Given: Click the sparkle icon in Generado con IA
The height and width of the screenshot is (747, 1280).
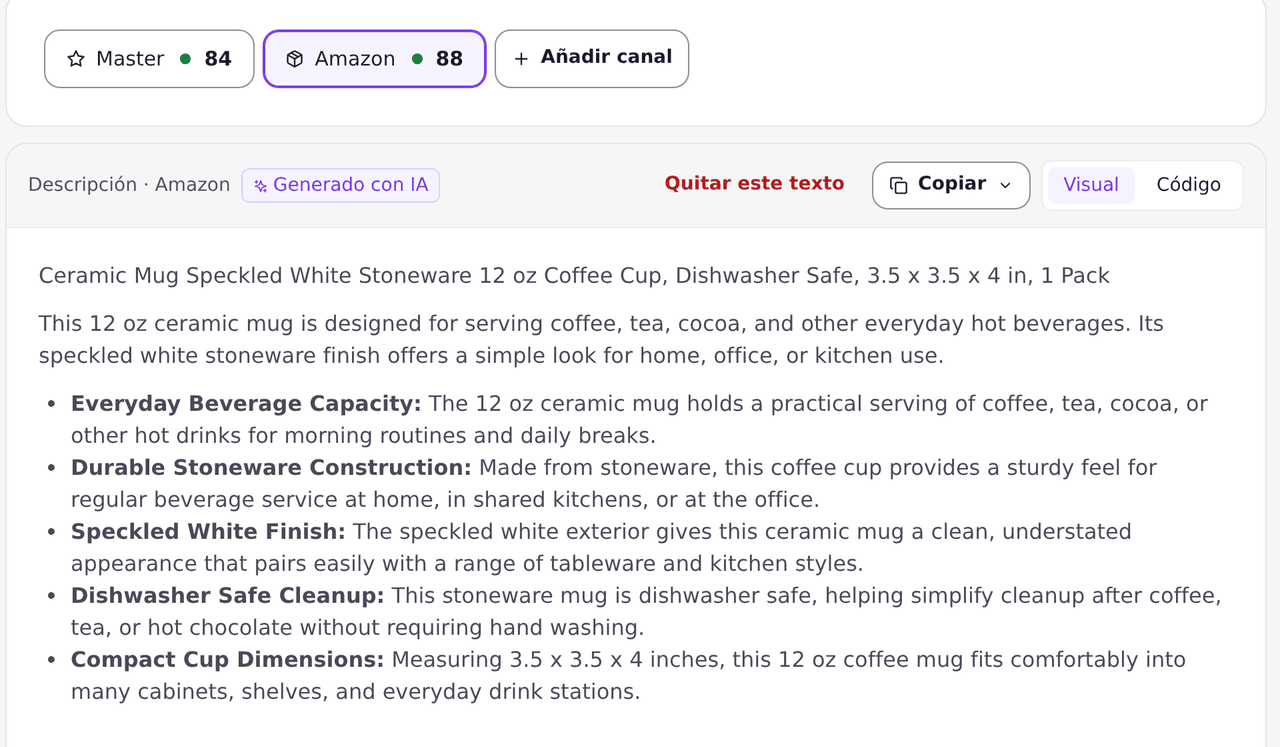Looking at the screenshot, I should (x=260, y=185).
